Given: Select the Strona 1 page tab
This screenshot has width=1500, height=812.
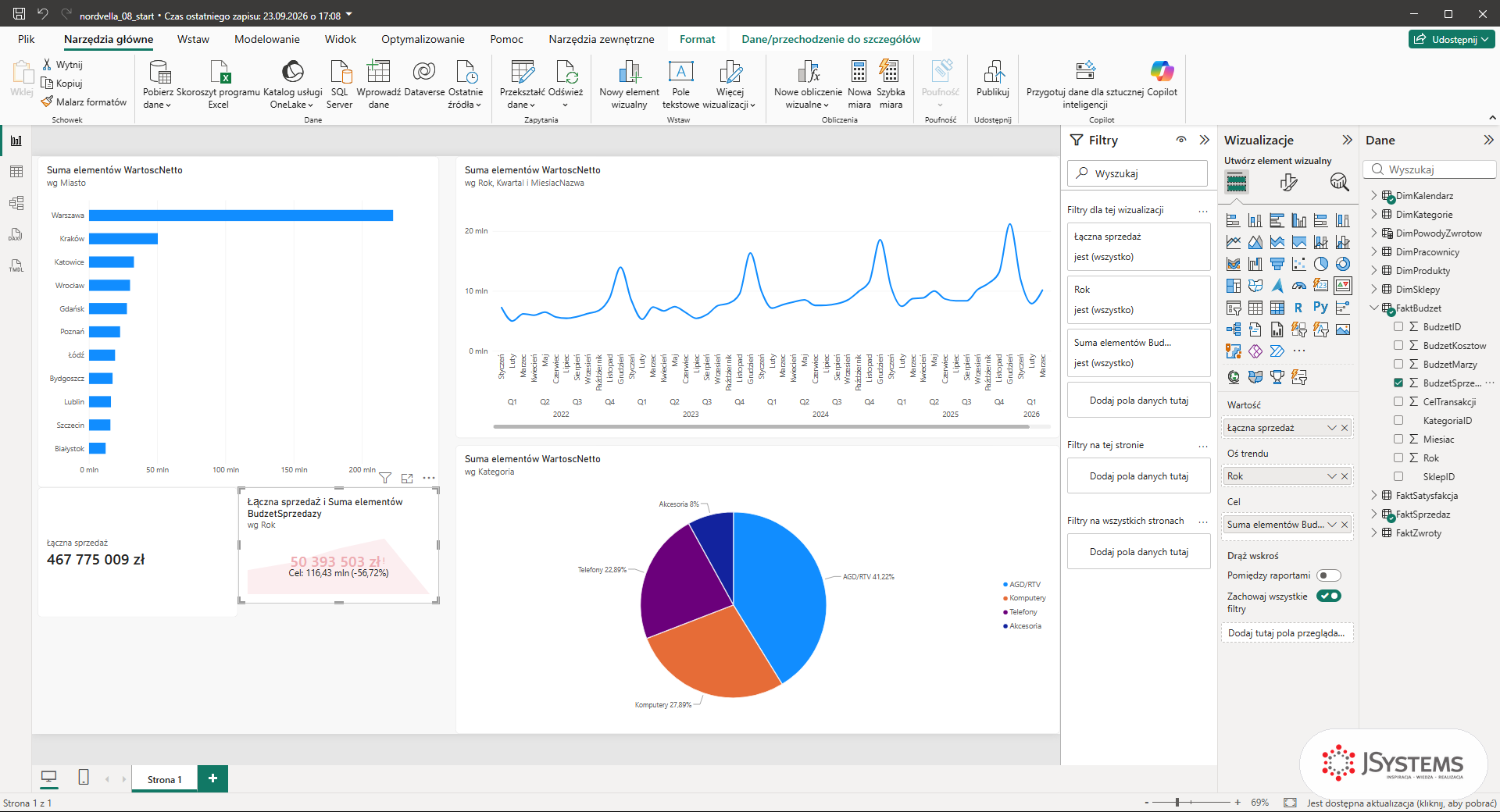Looking at the screenshot, I should (x=164, y=779).
